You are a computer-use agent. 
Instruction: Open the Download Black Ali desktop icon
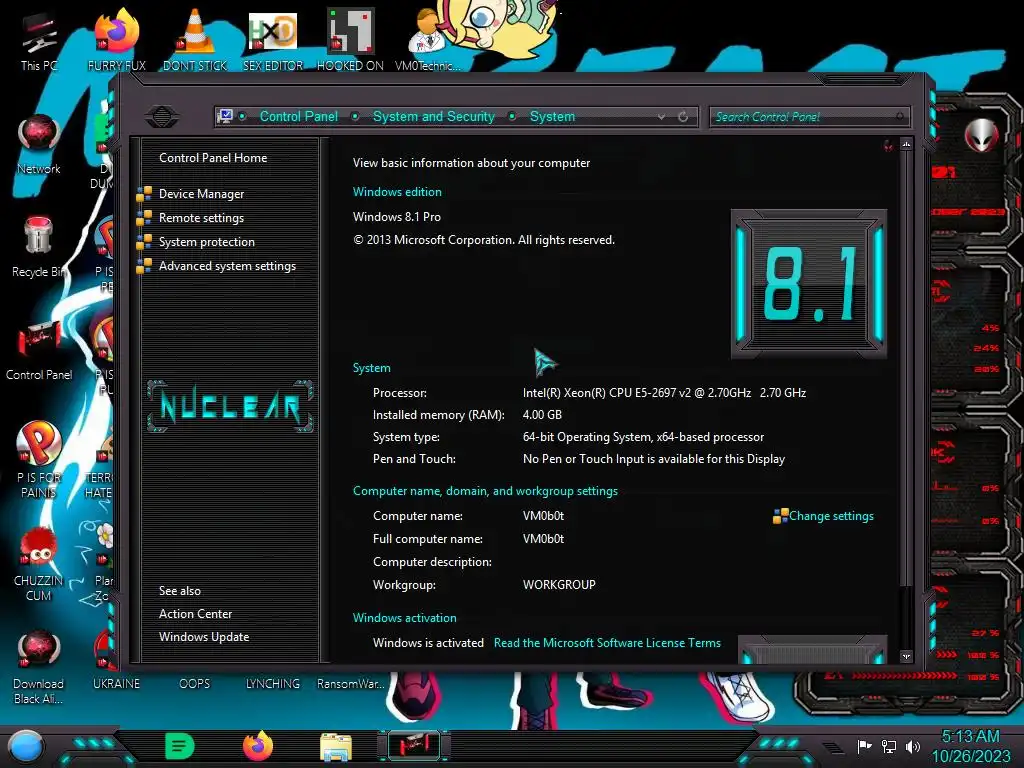(39, 667)
